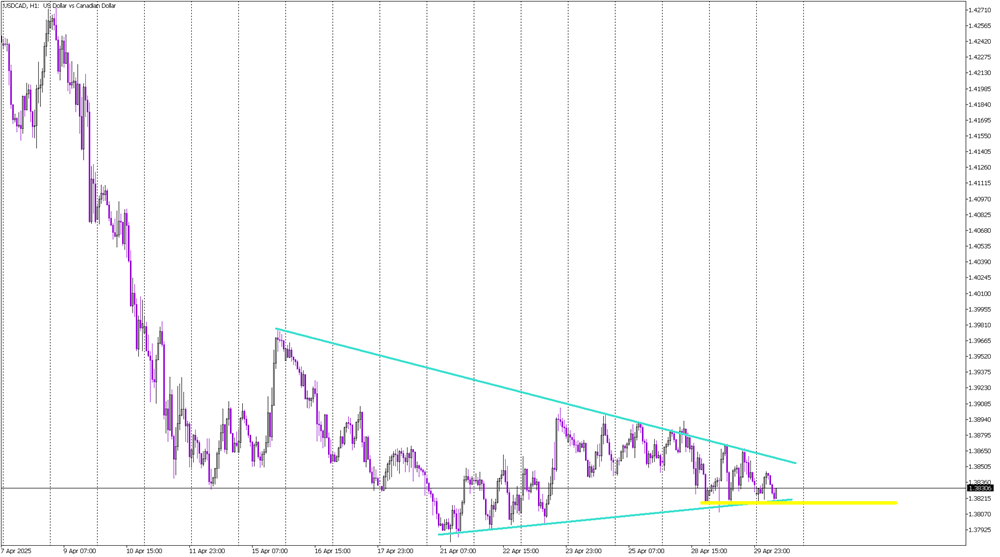
Task: Click the 1.39085 price level label
Action: (980, 404)
